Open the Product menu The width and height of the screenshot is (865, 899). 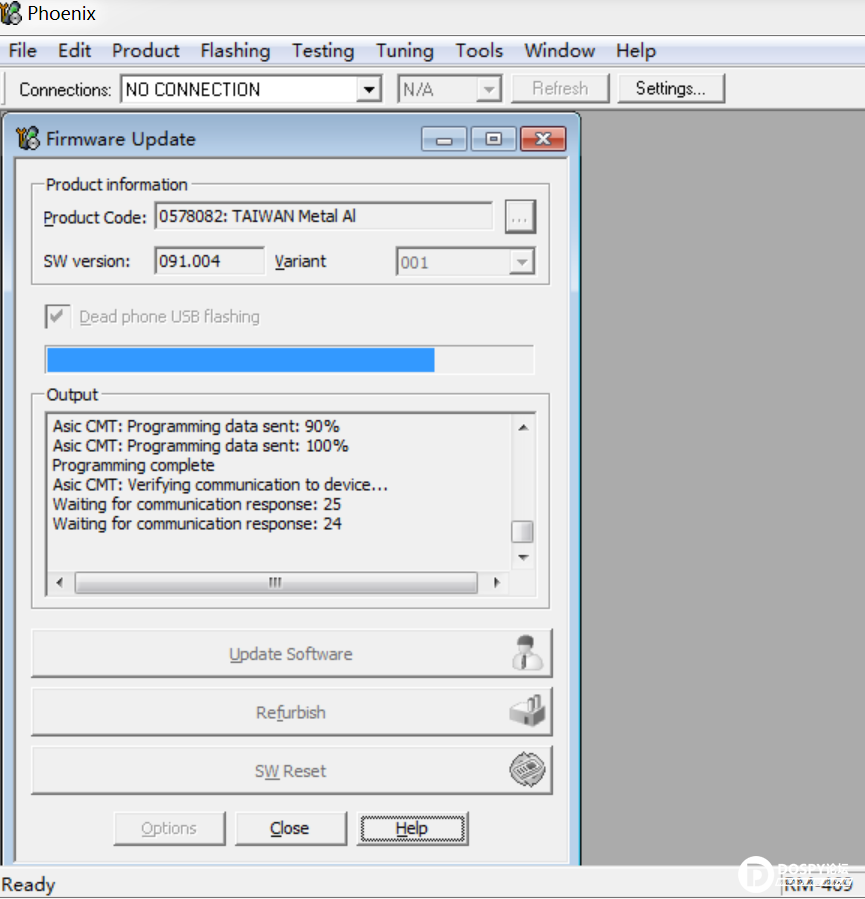146,50
